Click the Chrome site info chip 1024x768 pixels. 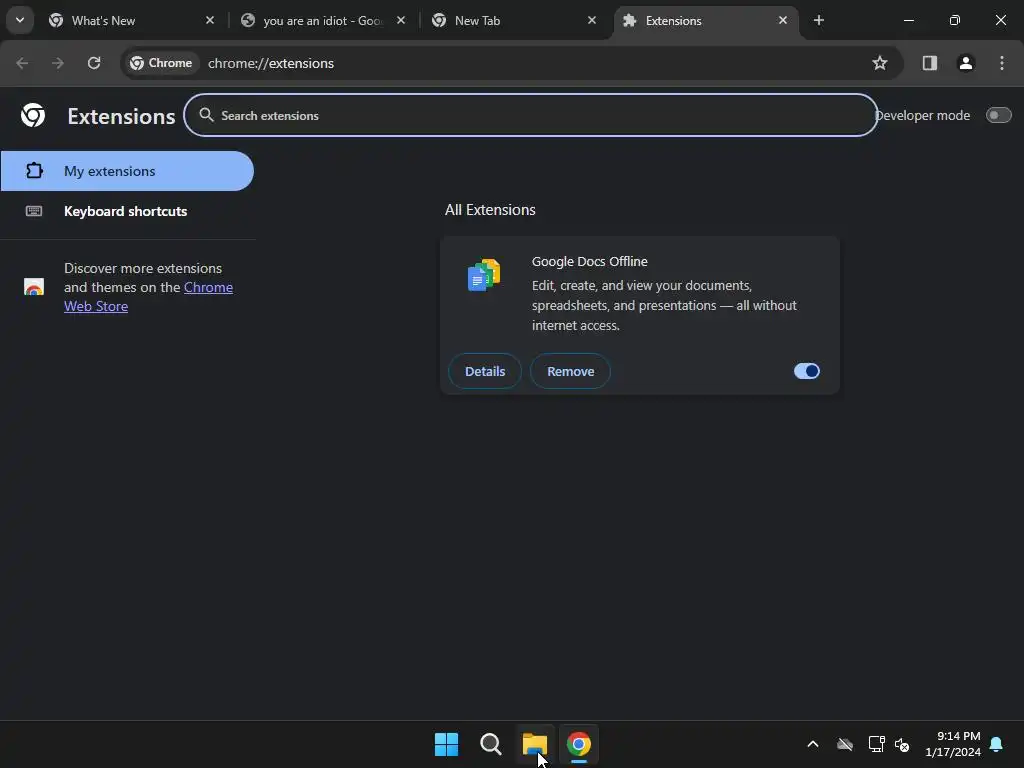(x=161, y=63)
